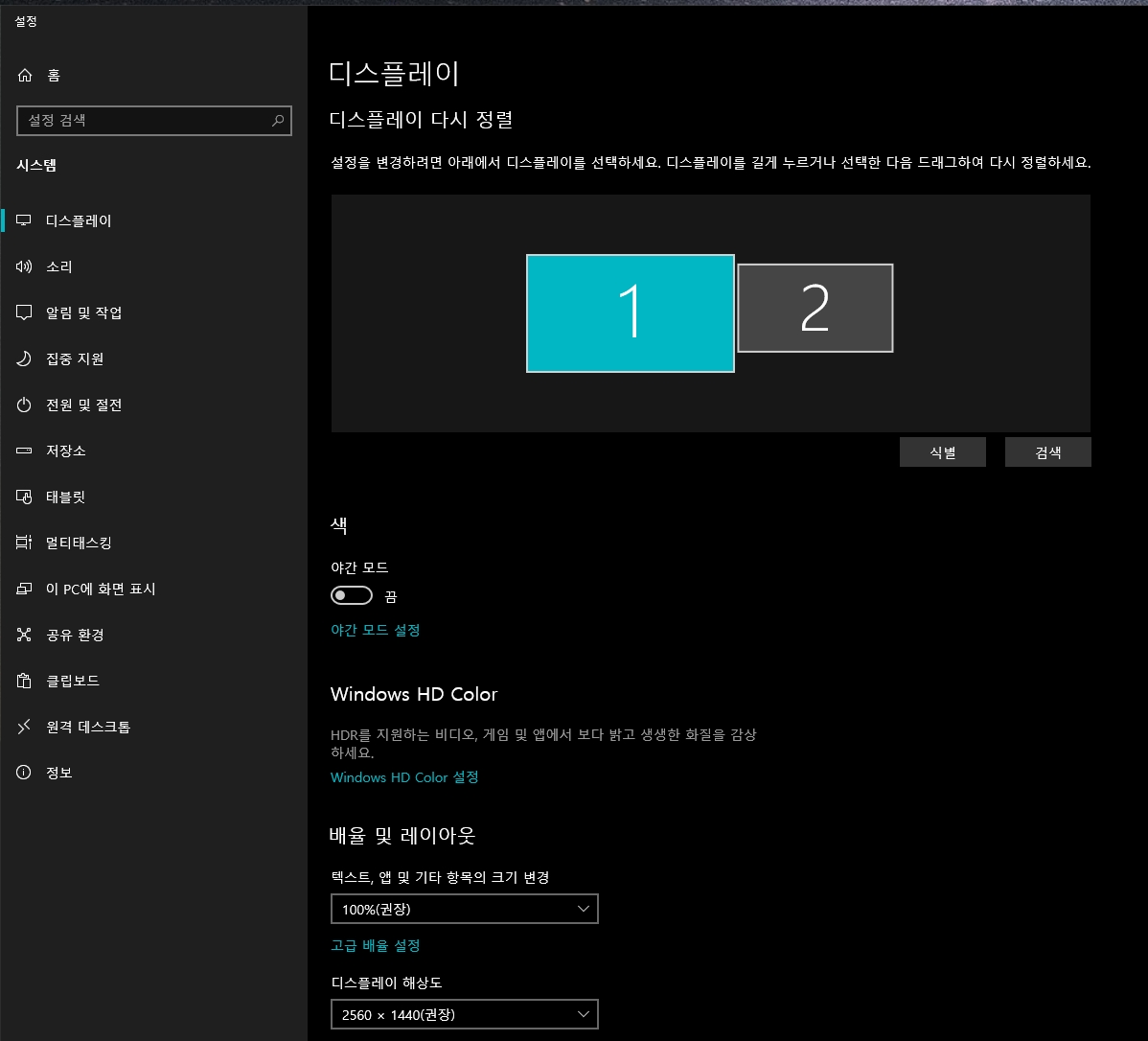Click the shared experiences icon next to 공유 환경
This screenshot has height=1041, width=1148.
(x=24, y=636)
